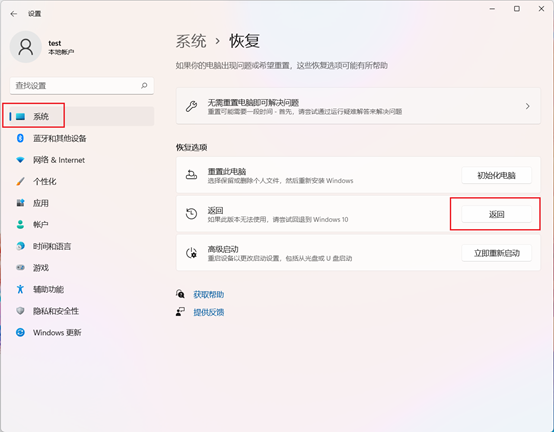
Task: Click the system monitor icon in sidebar
Action: click(20, 116)
